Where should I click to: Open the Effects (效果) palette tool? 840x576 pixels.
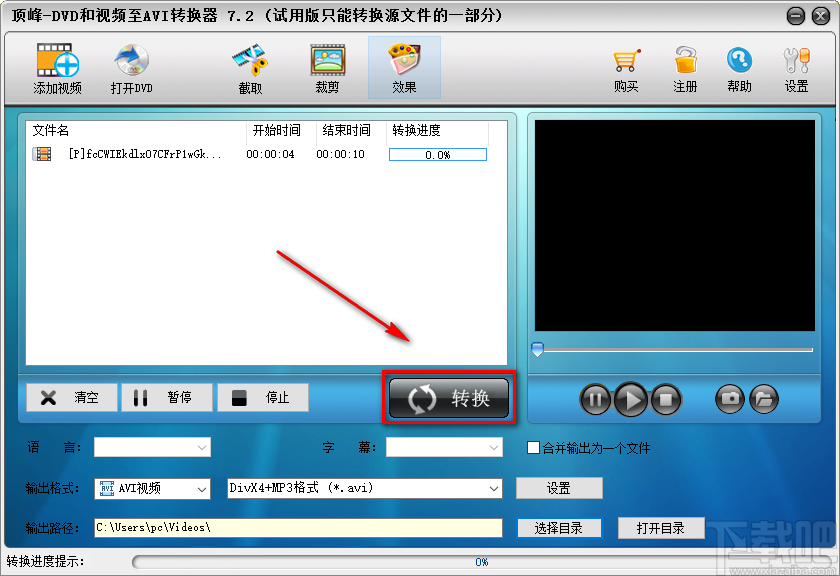tap(404, 68)
